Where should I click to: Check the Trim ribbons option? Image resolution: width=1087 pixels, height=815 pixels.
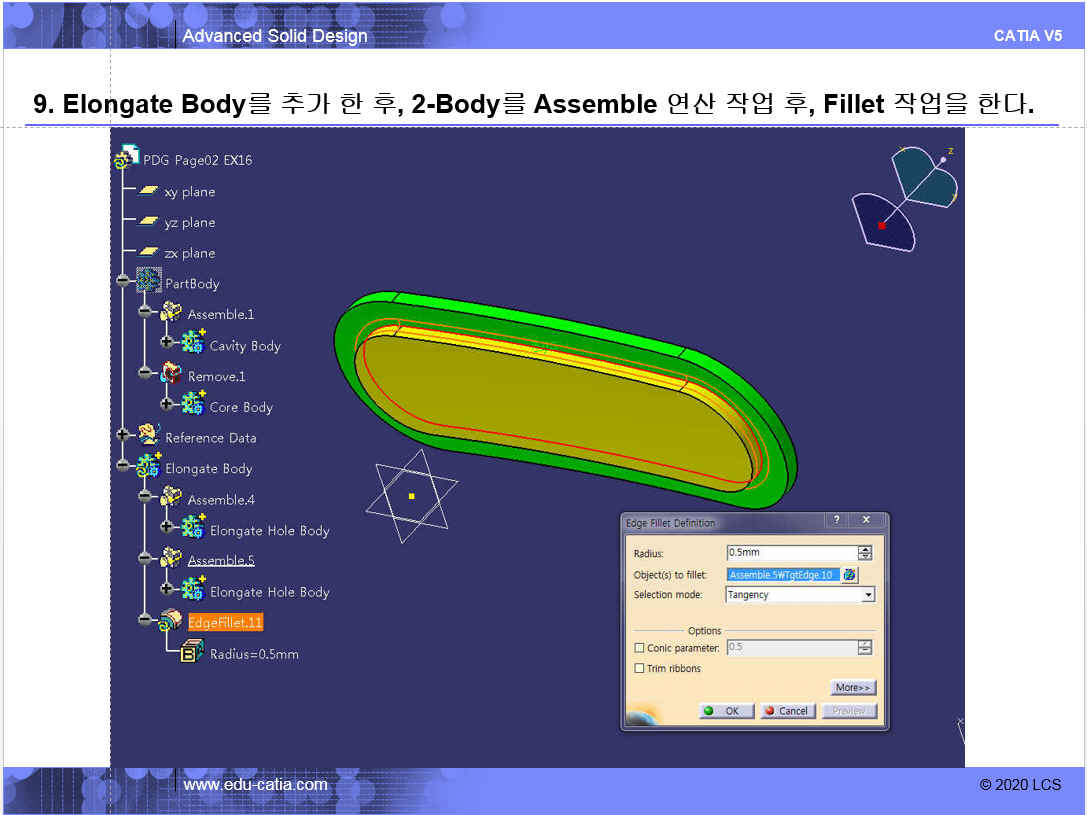640,668
